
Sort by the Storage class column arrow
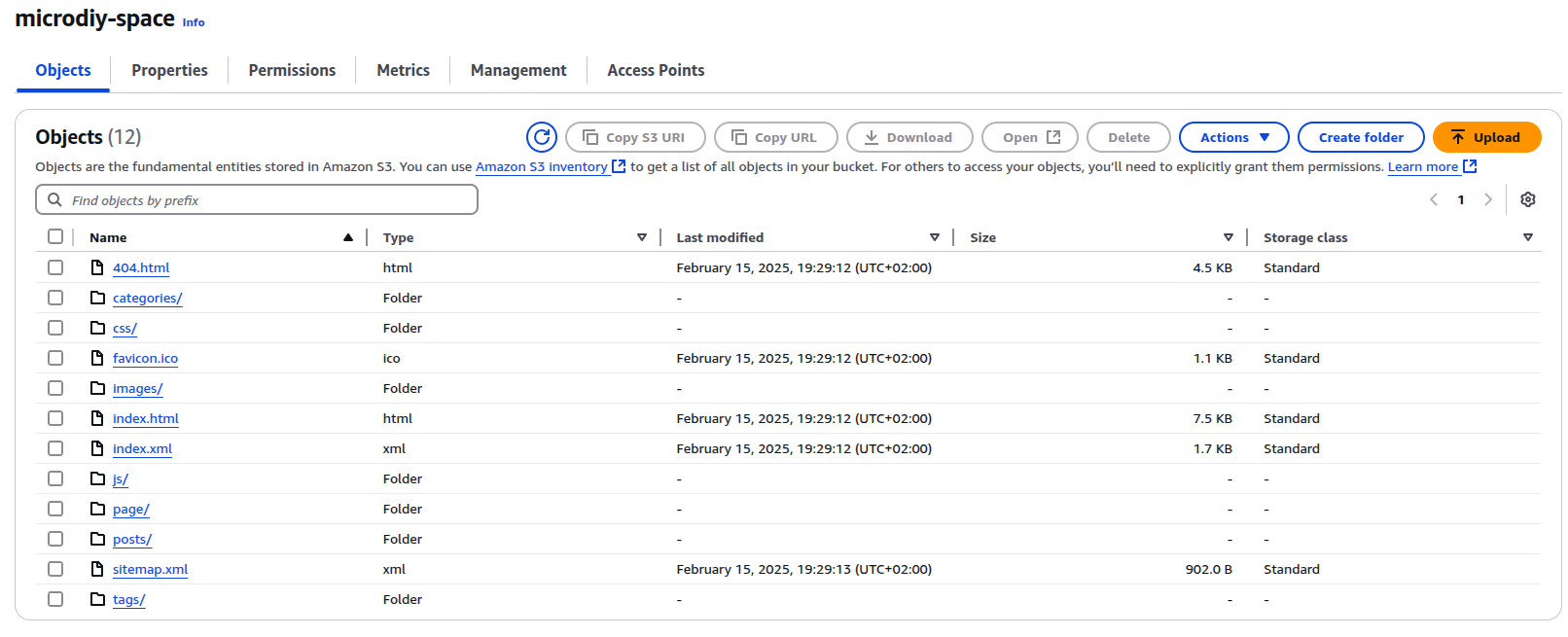tap(1527, 237)
